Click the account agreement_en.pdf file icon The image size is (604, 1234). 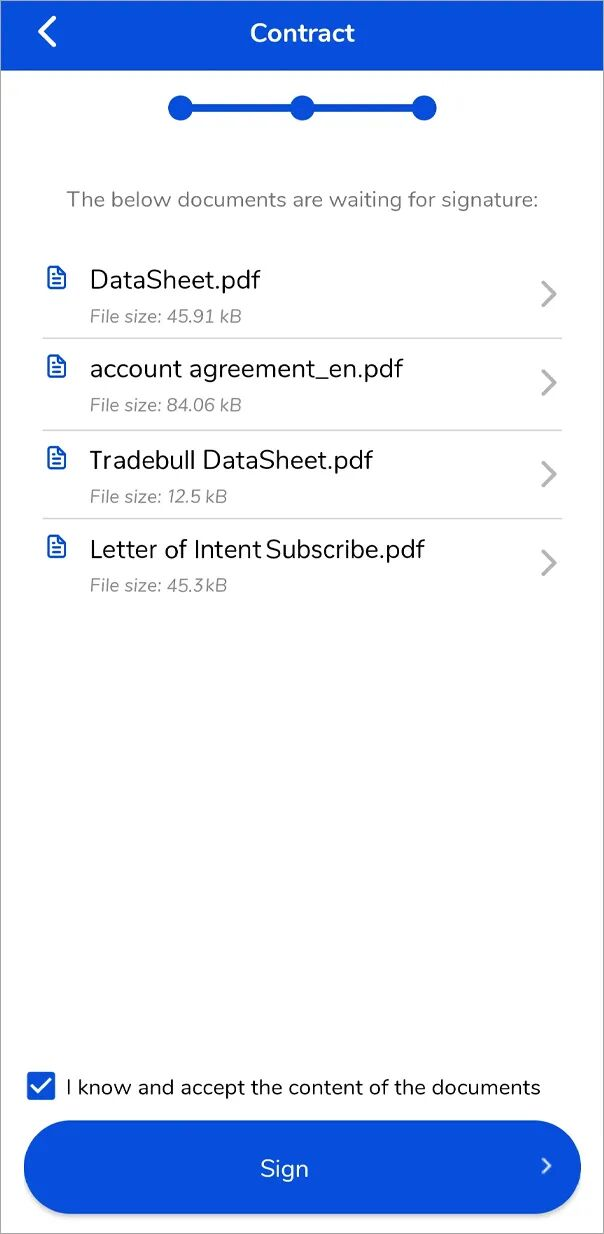pyautogui.click(x=58, y=367)
